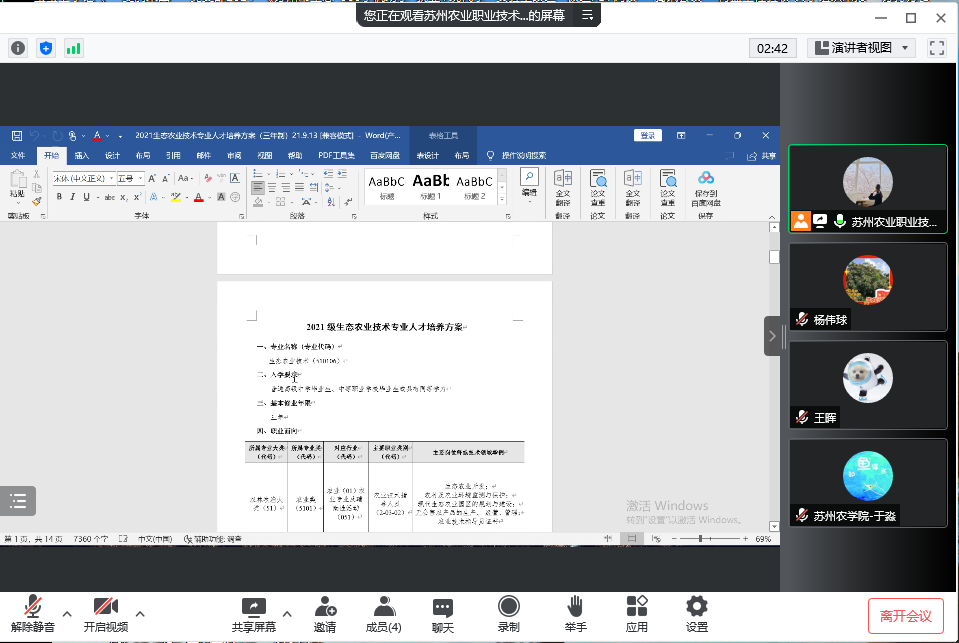Open the meeting info icon
The width and height of the screenshot is (959, 643).
[18, 48]
